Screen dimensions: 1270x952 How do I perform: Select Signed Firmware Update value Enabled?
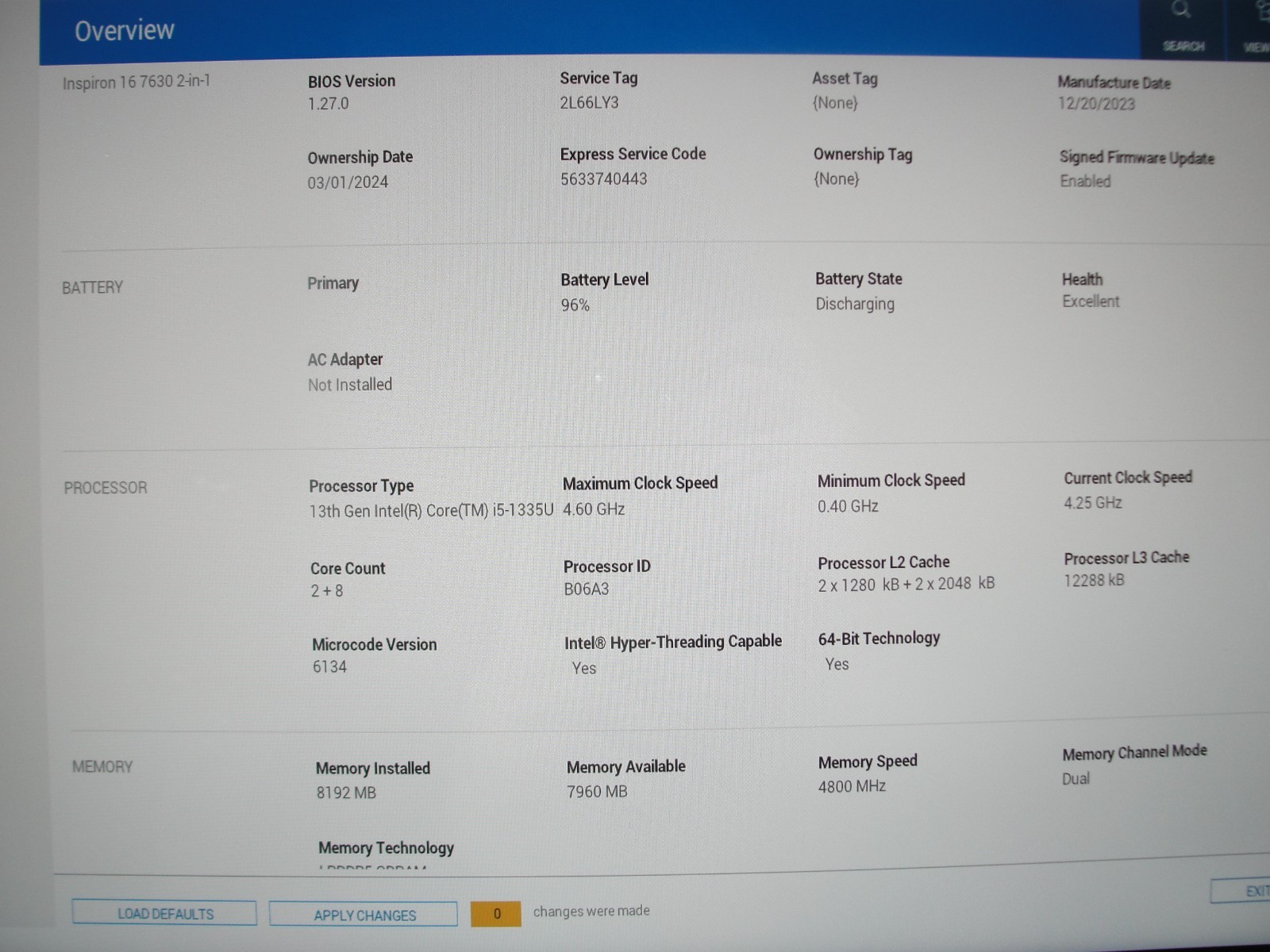(1085, 181)
